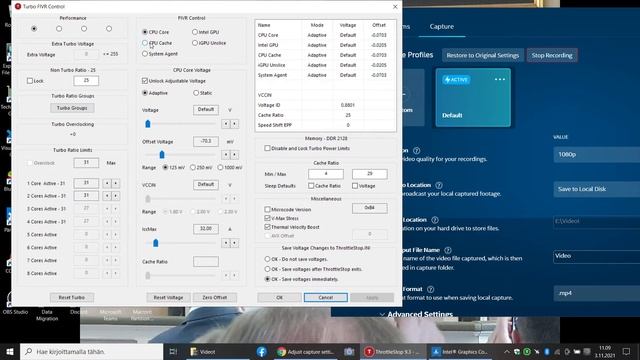Select the Default capture profile card
This screenshot has width=640, height=360.
[x=473, y=98]
